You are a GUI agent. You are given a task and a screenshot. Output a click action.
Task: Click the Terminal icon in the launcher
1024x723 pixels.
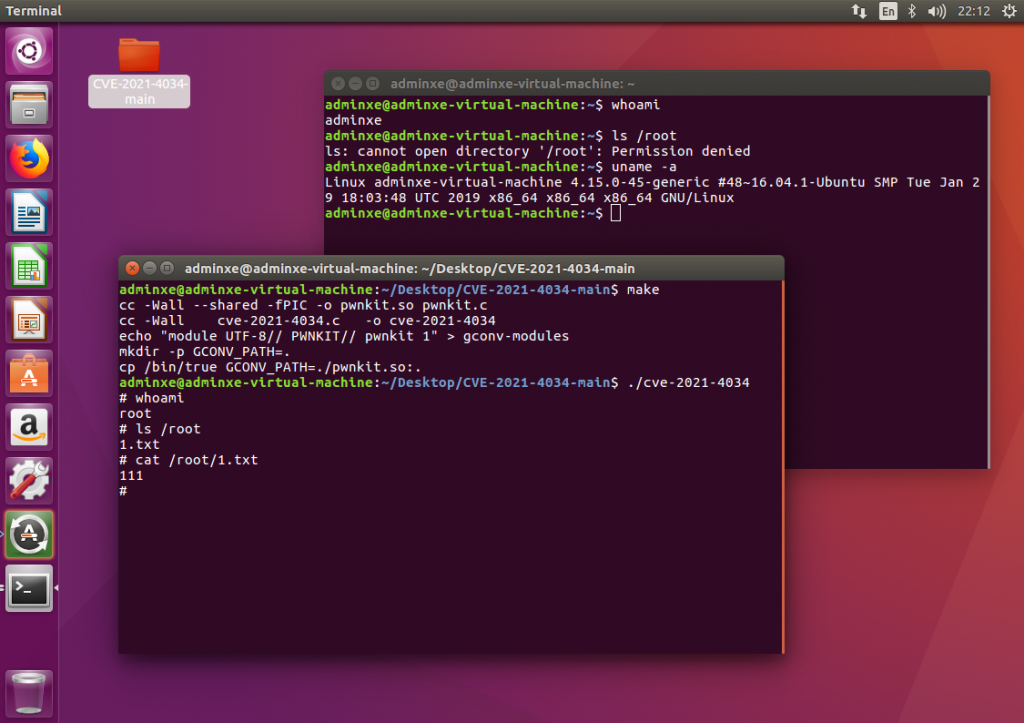tap(29, 588)
